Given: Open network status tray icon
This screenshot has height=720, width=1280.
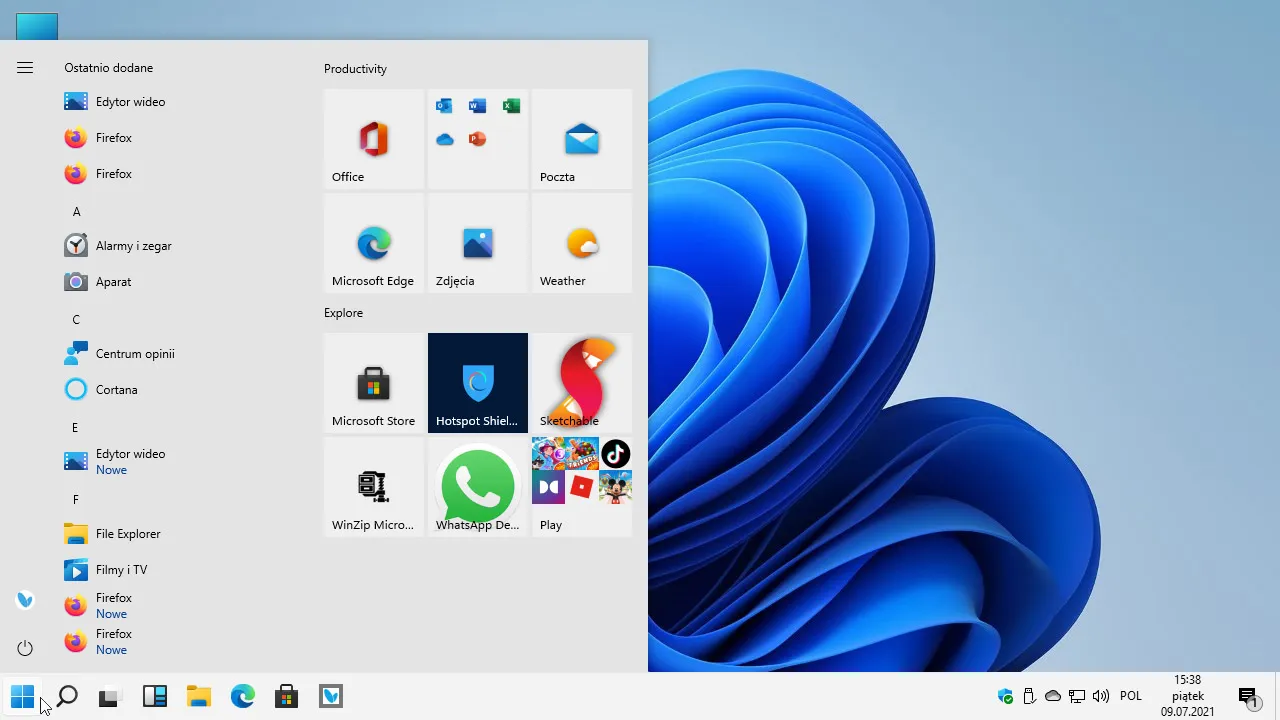Looking at the screenshot, I should coord(1077,696).
